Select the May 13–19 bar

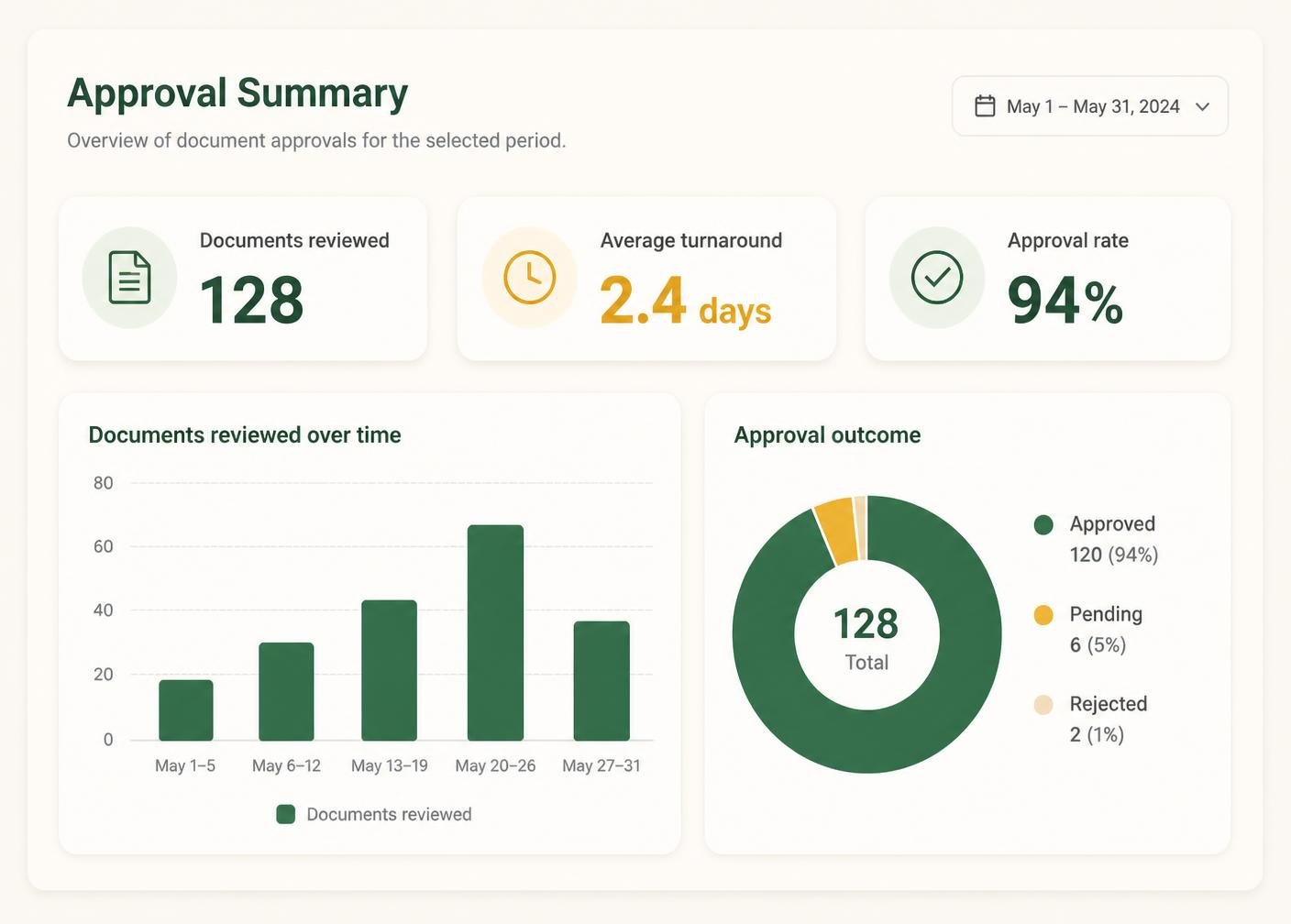(390, 670)
